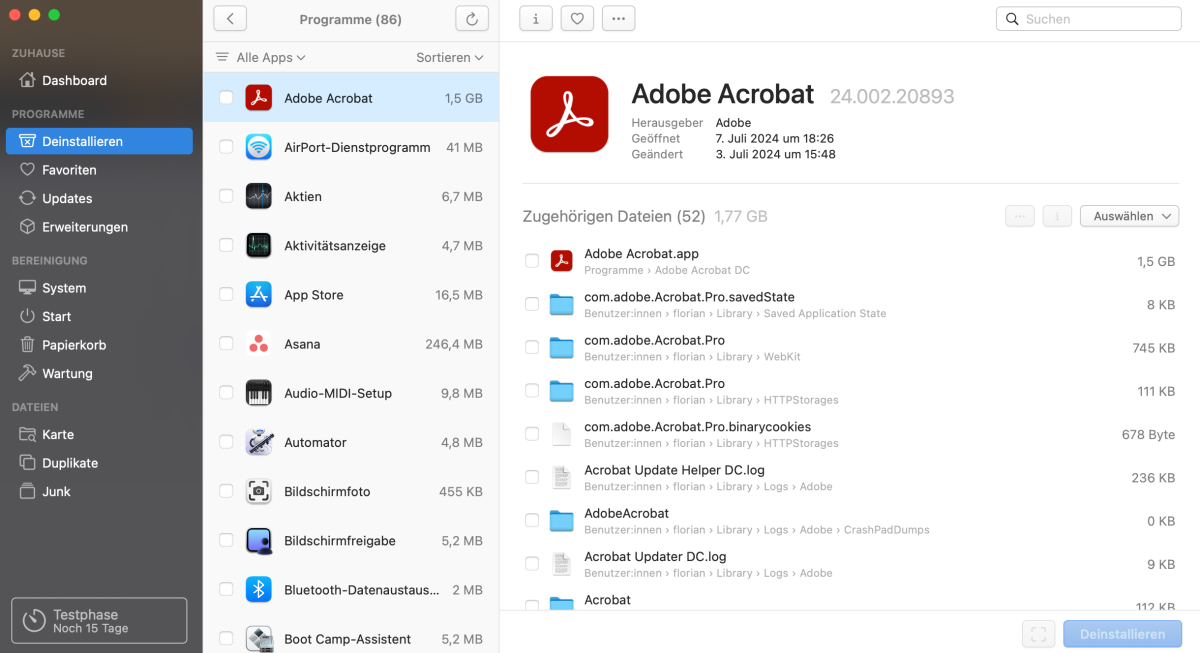The height and width of the screenshot is (653, 1200).
Task: Check the com.adobe.Acrobat.Pro HTTPStorages folder checkbox
Action: (x=532, y=391)
